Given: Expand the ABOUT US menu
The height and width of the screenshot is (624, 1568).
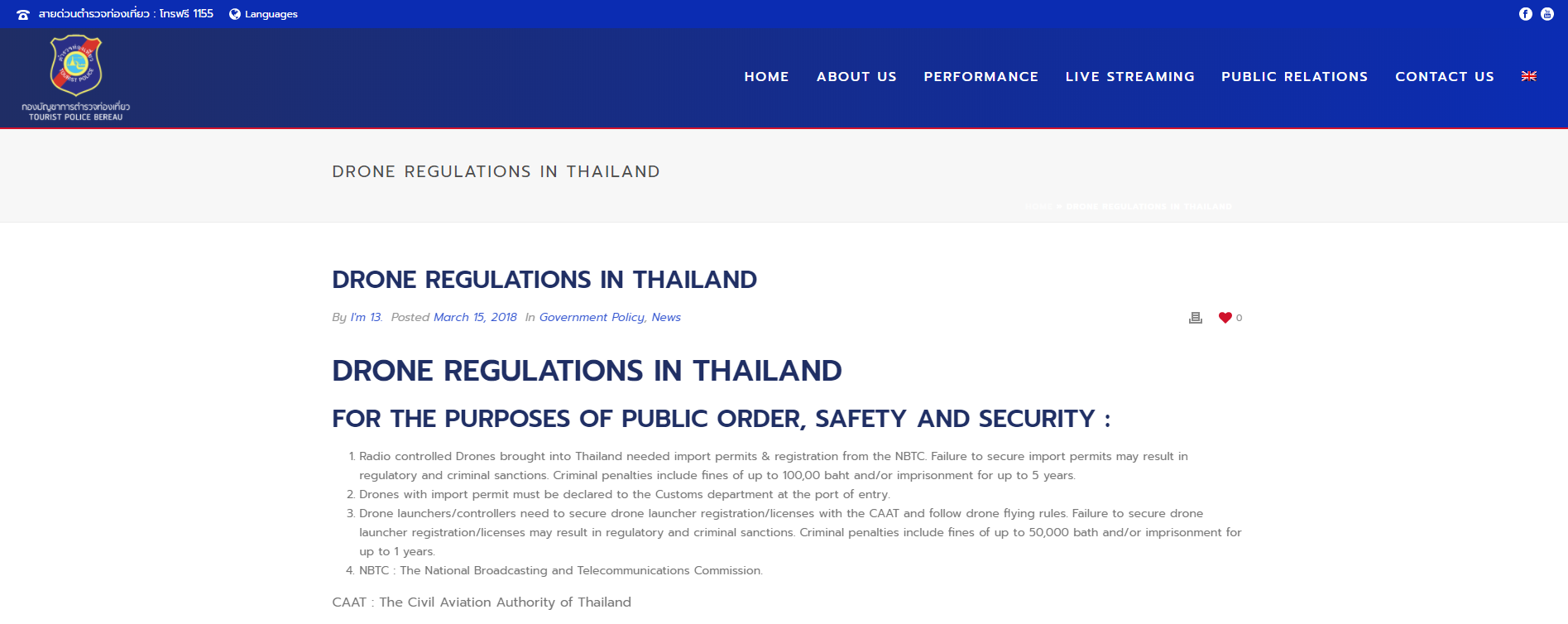Looking at the screenshot, I should pos(856,76).
